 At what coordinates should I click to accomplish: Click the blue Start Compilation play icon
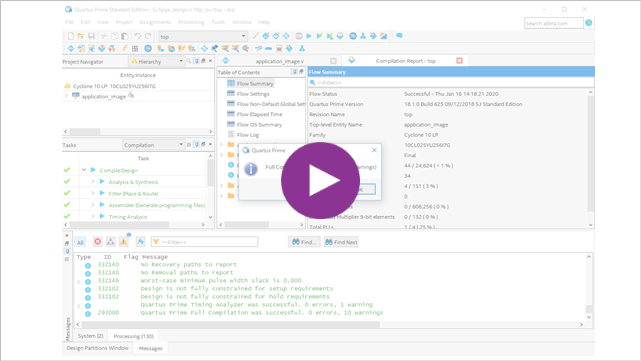coord(309,36)
